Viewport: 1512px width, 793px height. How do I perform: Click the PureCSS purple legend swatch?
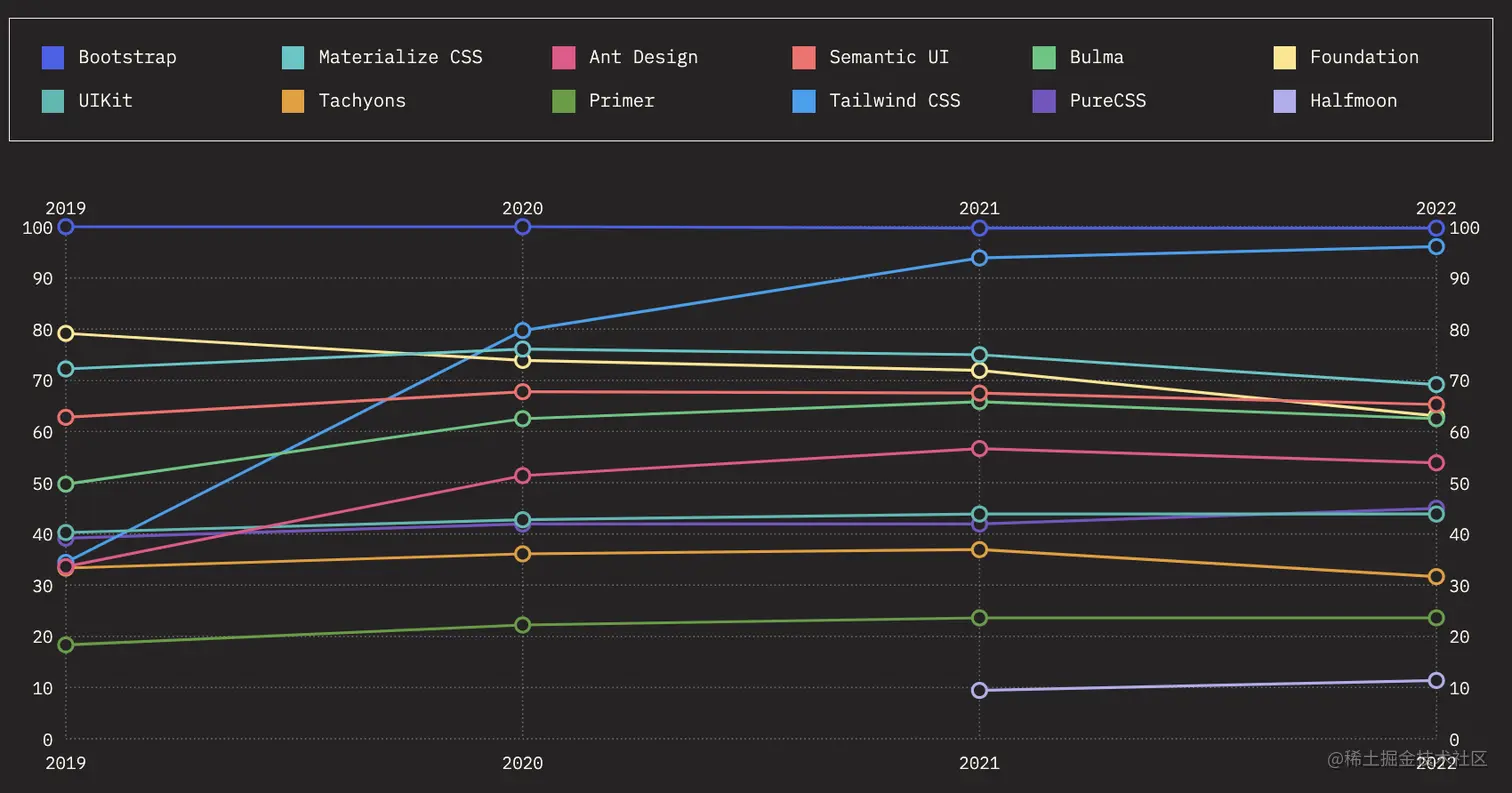coord(1044,100)
